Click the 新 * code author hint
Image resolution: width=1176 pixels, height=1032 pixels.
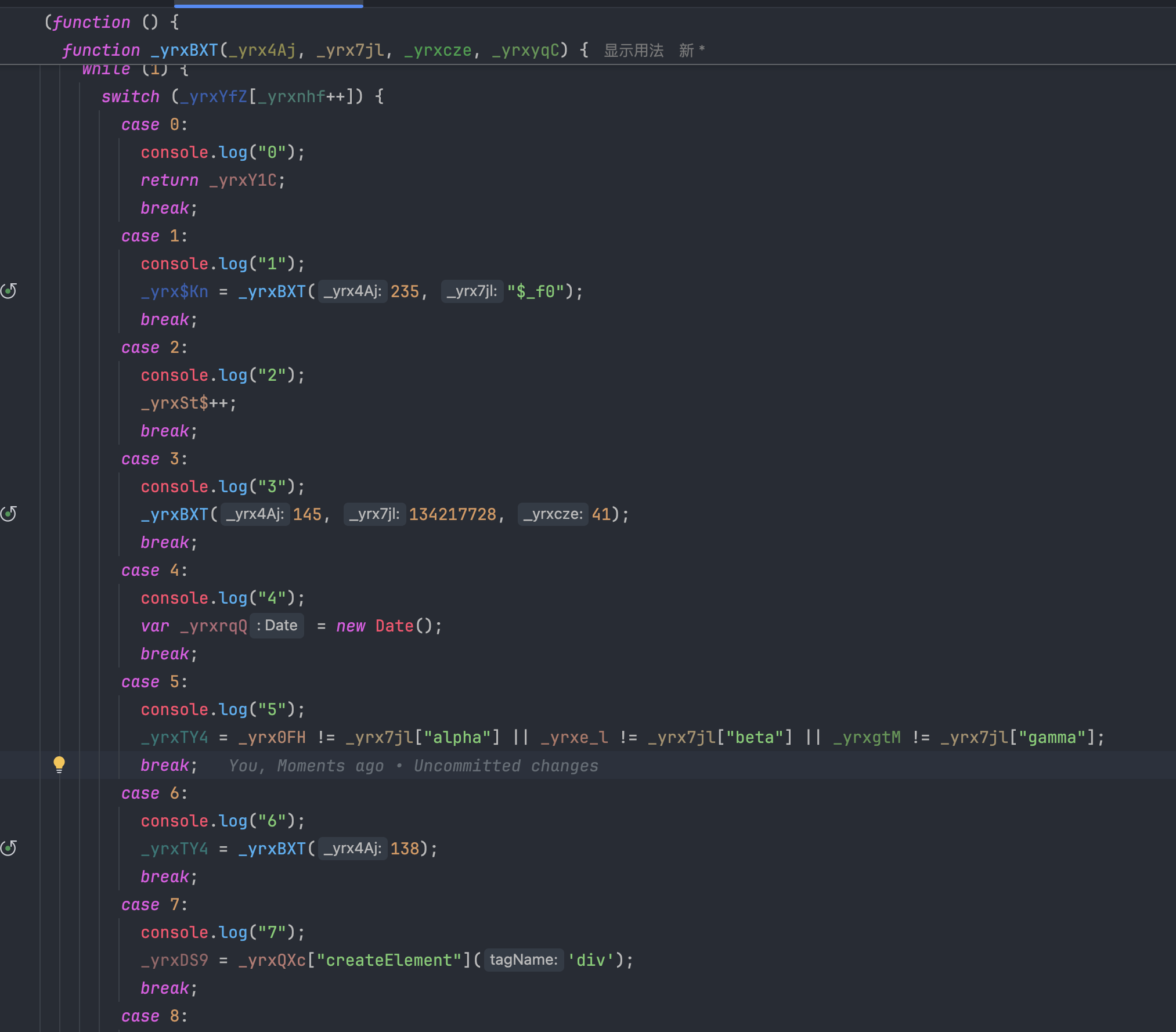[691, 50]
